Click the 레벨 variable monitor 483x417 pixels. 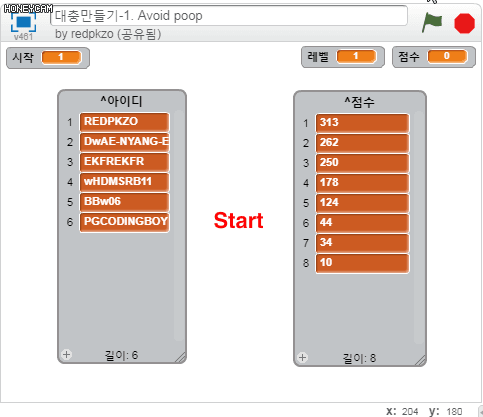tap(343, 57)
